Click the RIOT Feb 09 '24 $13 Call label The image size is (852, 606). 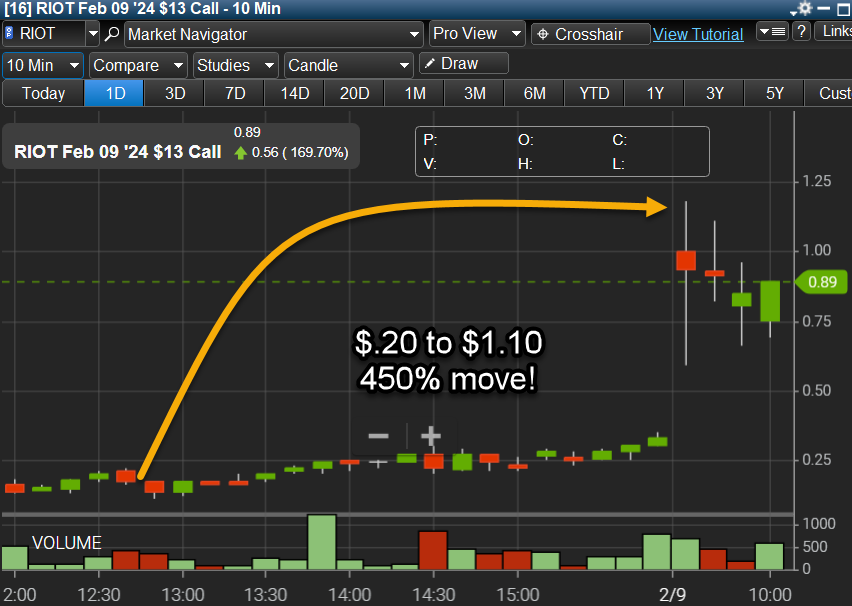click(x=118, y=152)
